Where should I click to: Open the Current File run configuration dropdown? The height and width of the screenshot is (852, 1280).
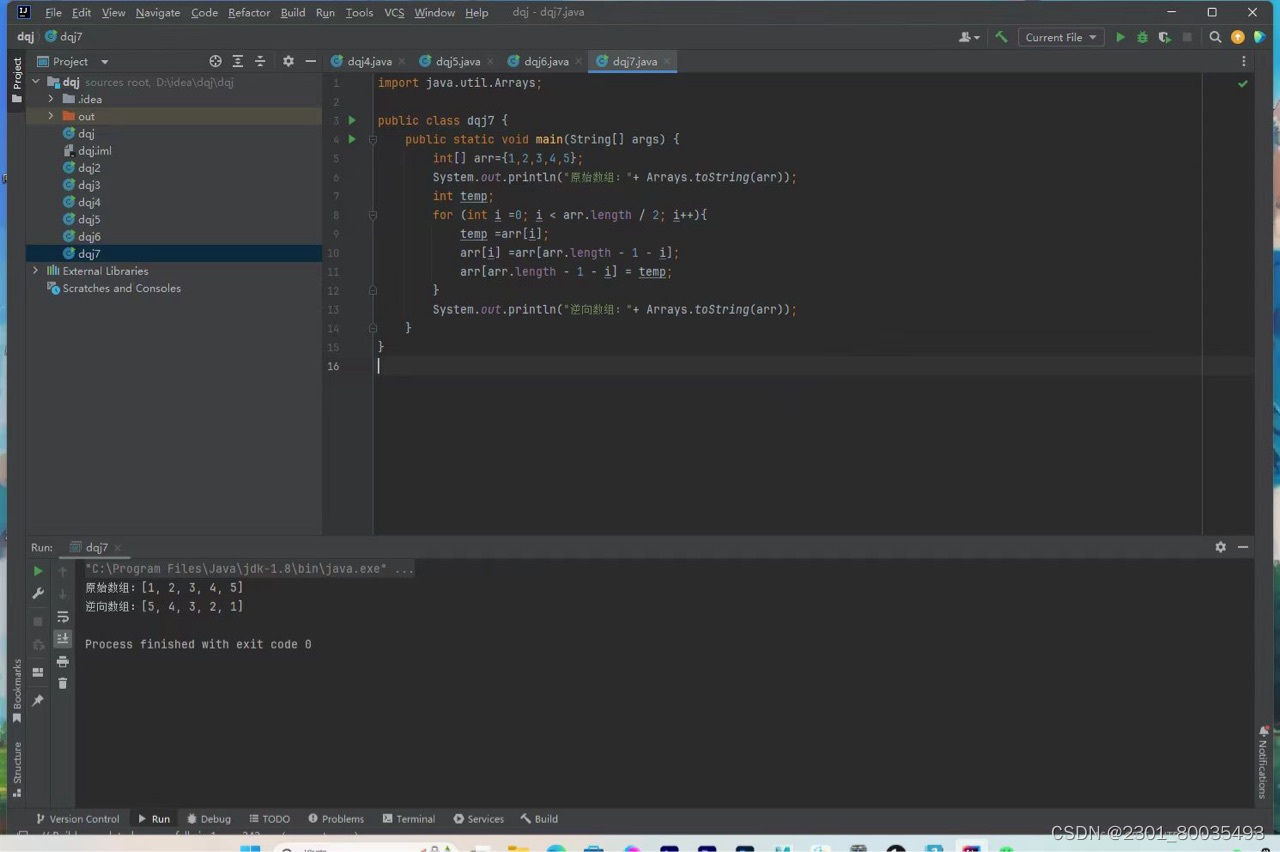(1061, 37)
